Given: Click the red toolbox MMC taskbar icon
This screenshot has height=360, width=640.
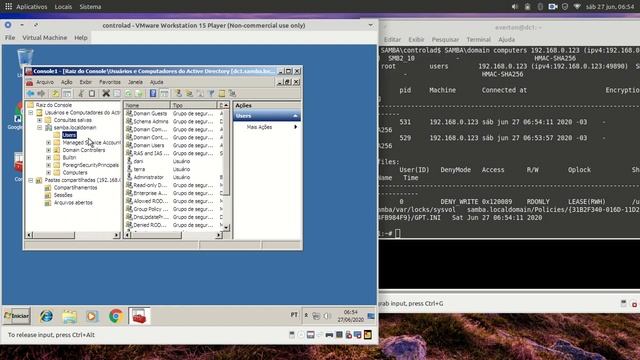Looking at the screenshot, I should [x=139, y=316].
